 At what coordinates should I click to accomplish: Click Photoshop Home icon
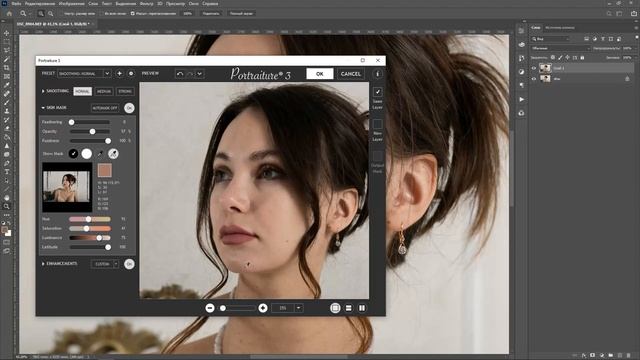[x=9, y=13]
